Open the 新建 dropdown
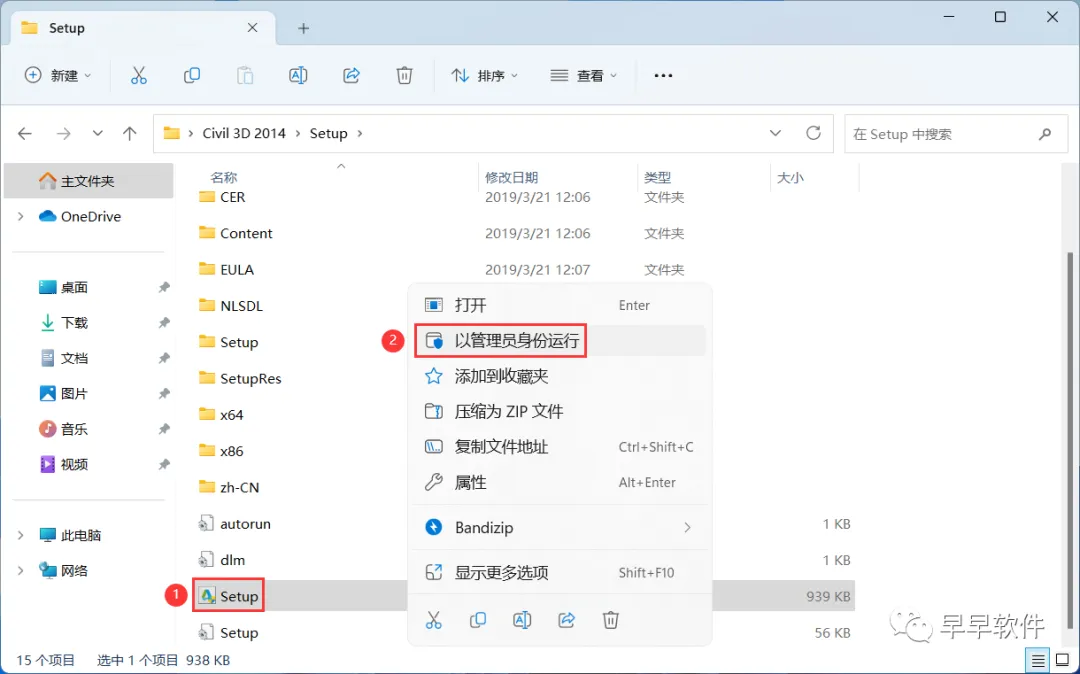The height and width of the screenshot is (674, 1080). pyautogui.click(x=57, y=76)
